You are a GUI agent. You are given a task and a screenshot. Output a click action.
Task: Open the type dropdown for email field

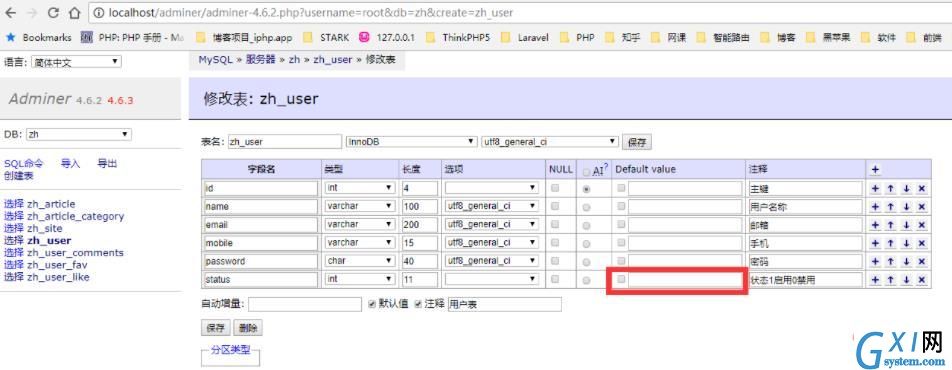pos(359,225)
